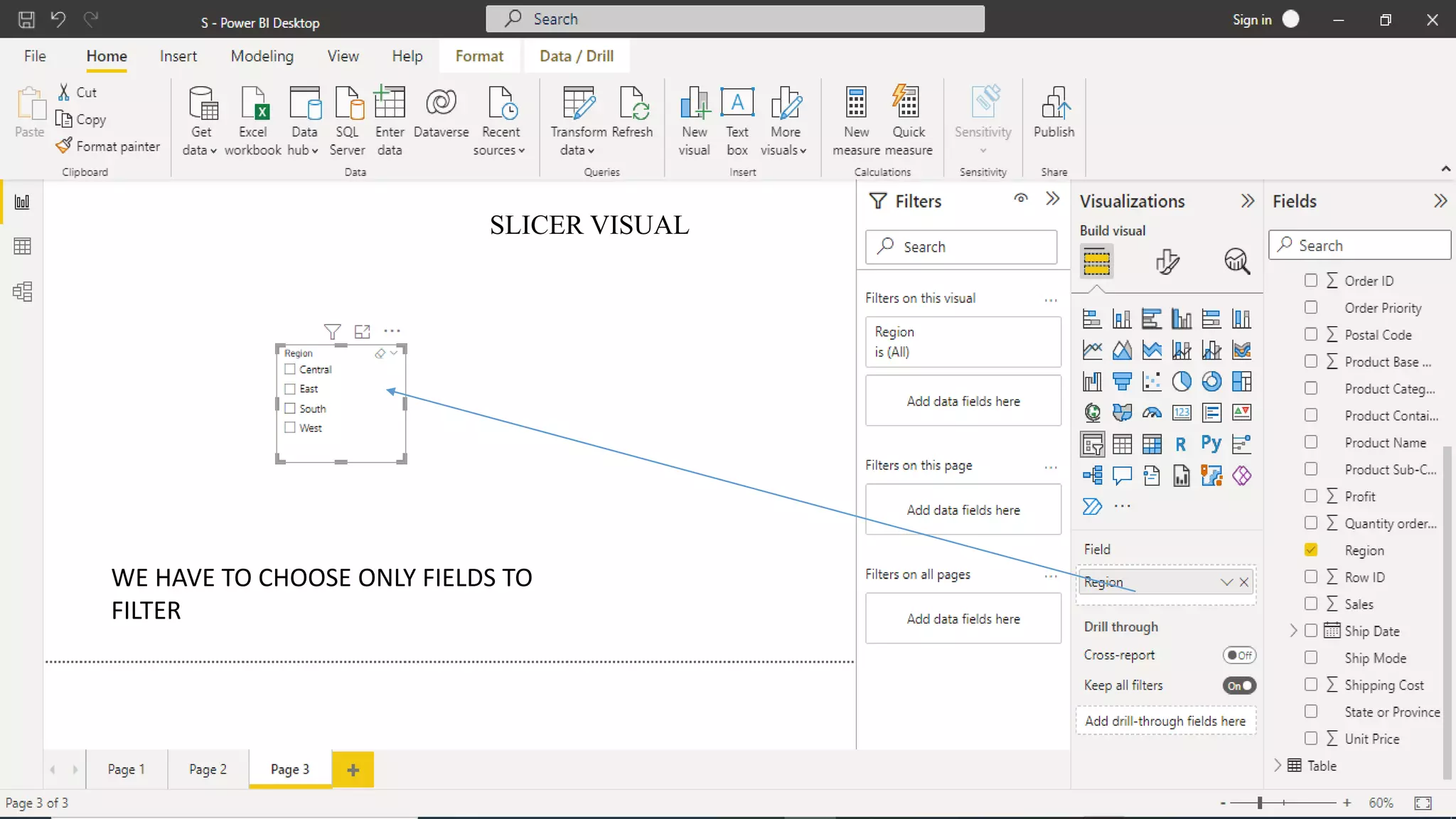Open Get data source menu
1456x819 pixels.
point(200,120)
